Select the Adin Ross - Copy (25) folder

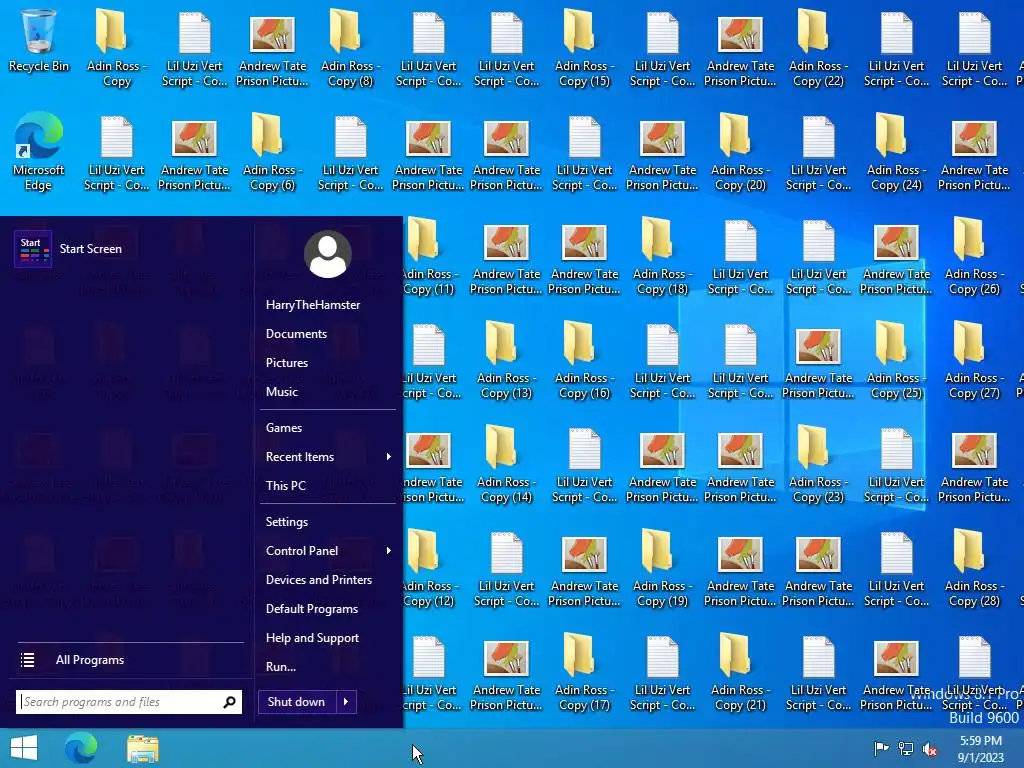[896, 360]
